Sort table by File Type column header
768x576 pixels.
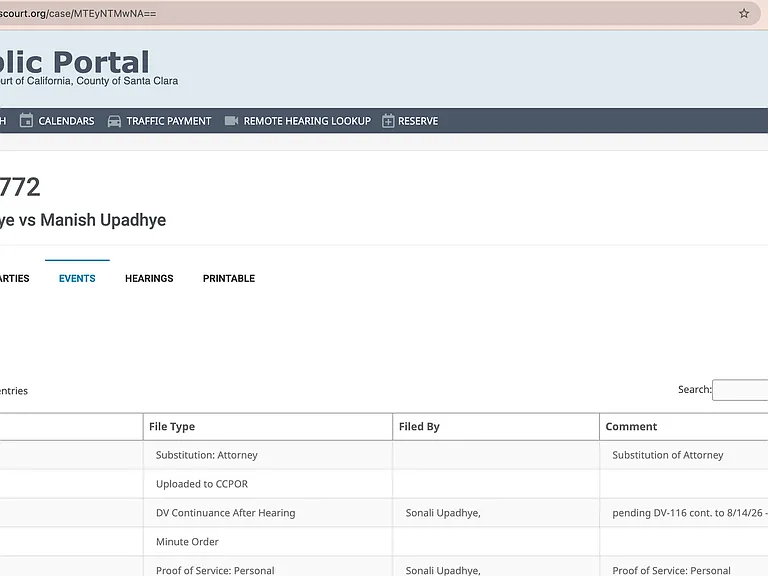pos(267,427)
